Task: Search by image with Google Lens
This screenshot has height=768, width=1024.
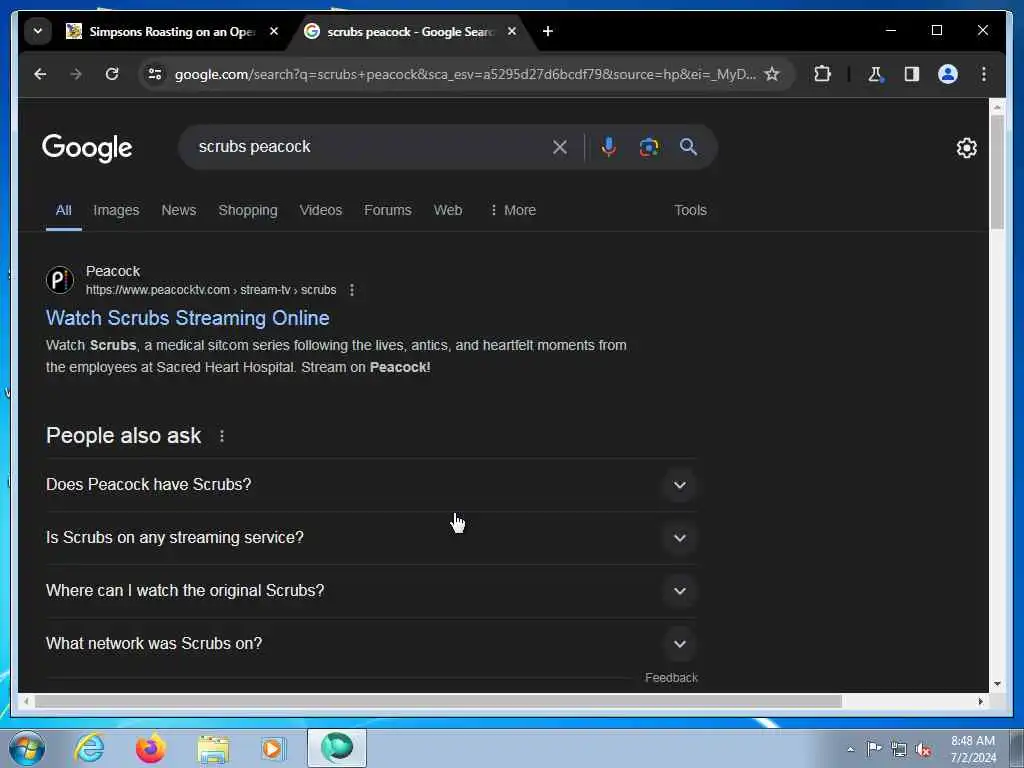Action: click(648, 147)
